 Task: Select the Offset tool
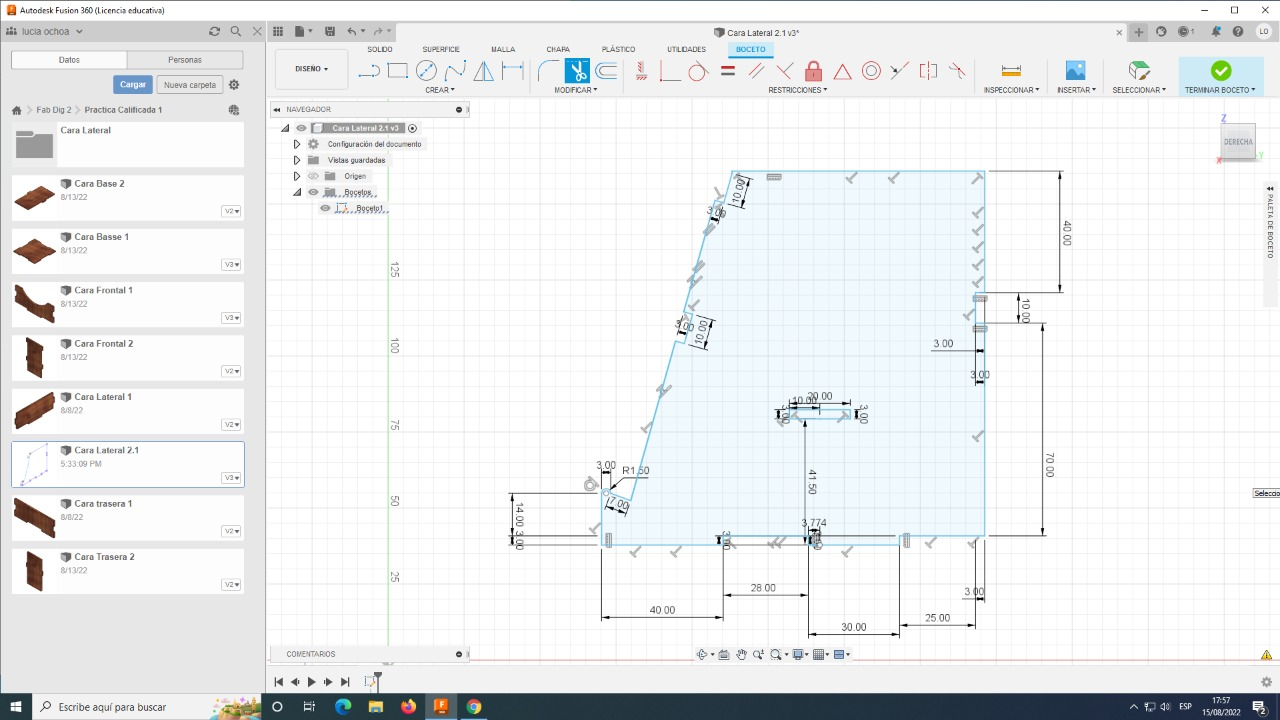coord(606,71)
